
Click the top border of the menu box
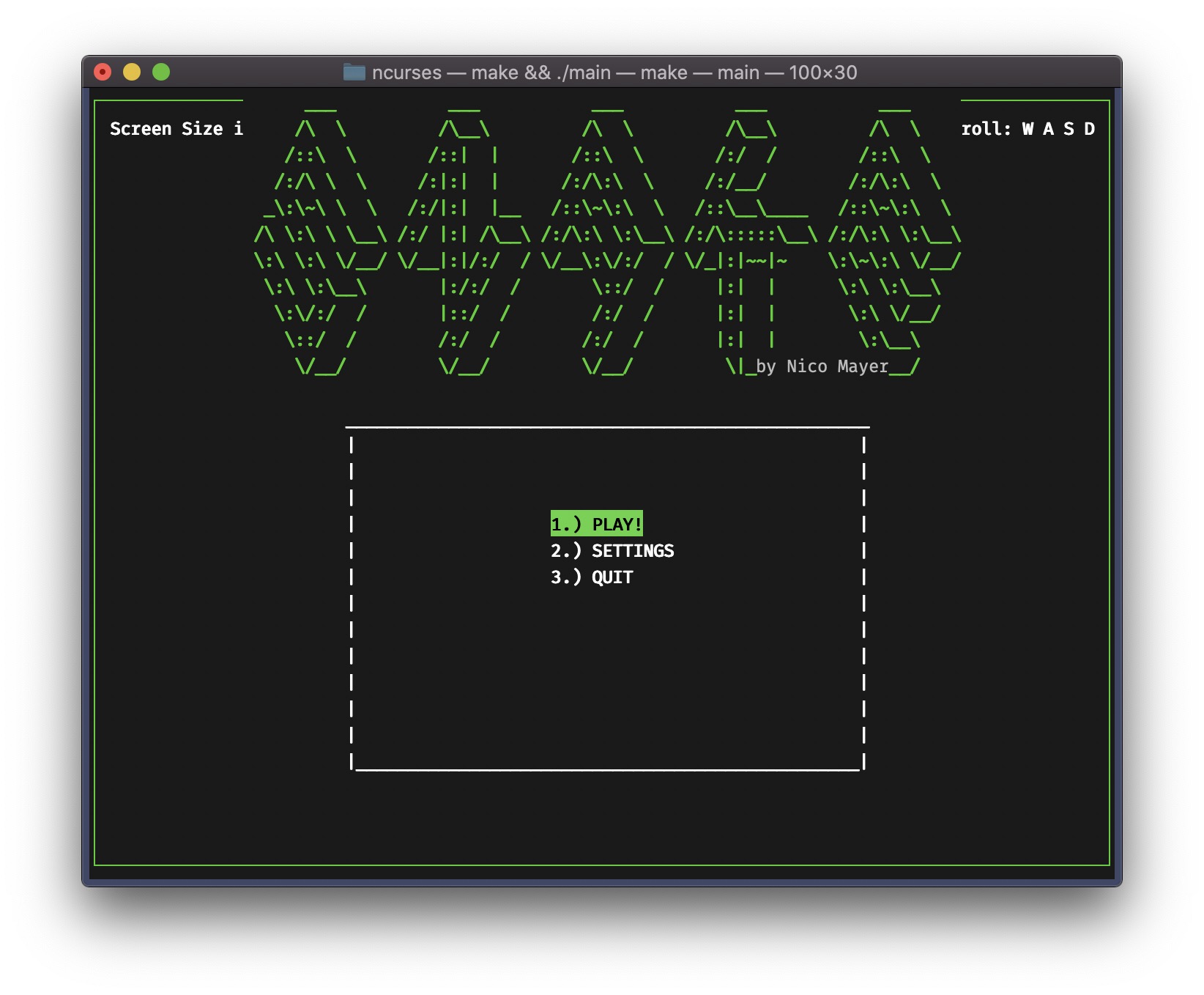click(608, 426)
